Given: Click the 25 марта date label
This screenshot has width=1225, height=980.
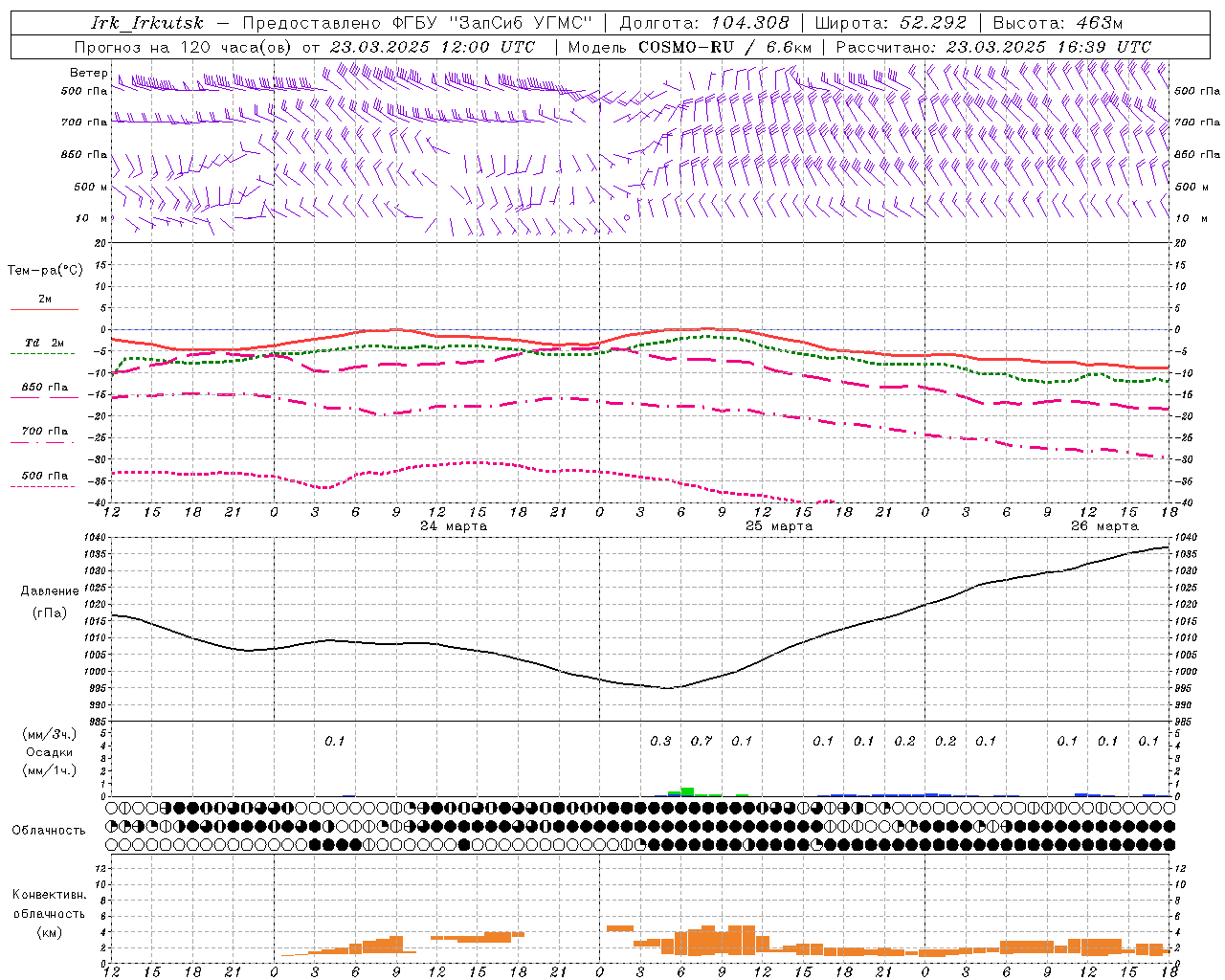Looking at the screenshot, I should [x=779, y=526].
